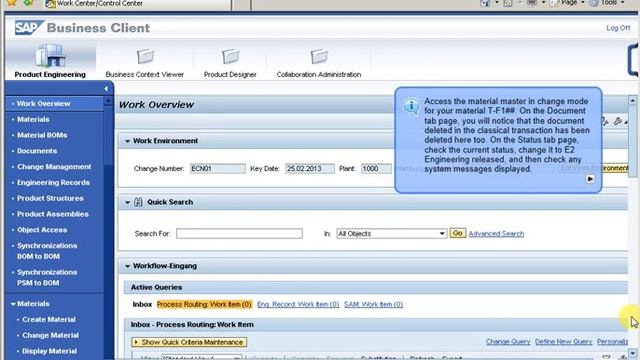Open the Advanced Search link
640x360 pixels.
496,234
